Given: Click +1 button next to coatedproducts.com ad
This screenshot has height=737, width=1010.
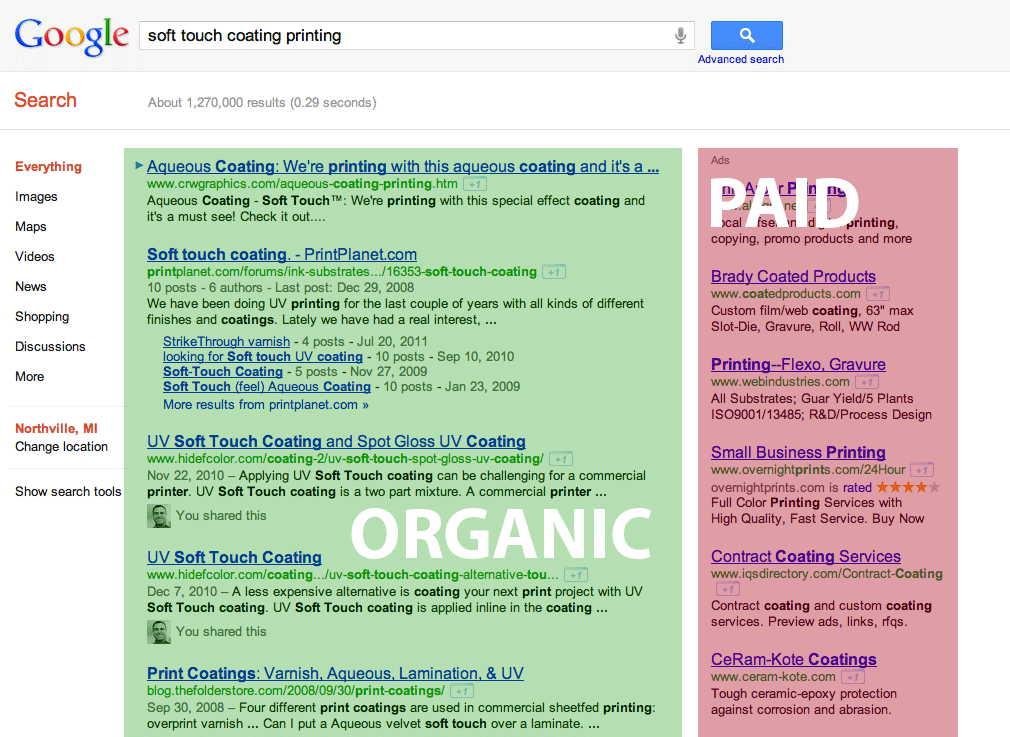Looking at the screenshot, I should point(878,294).
